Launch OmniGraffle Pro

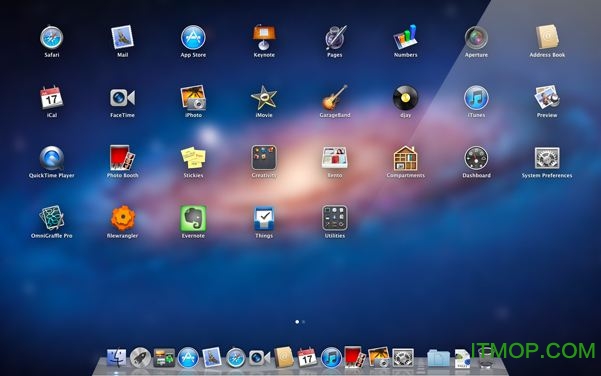pos(51,218)
